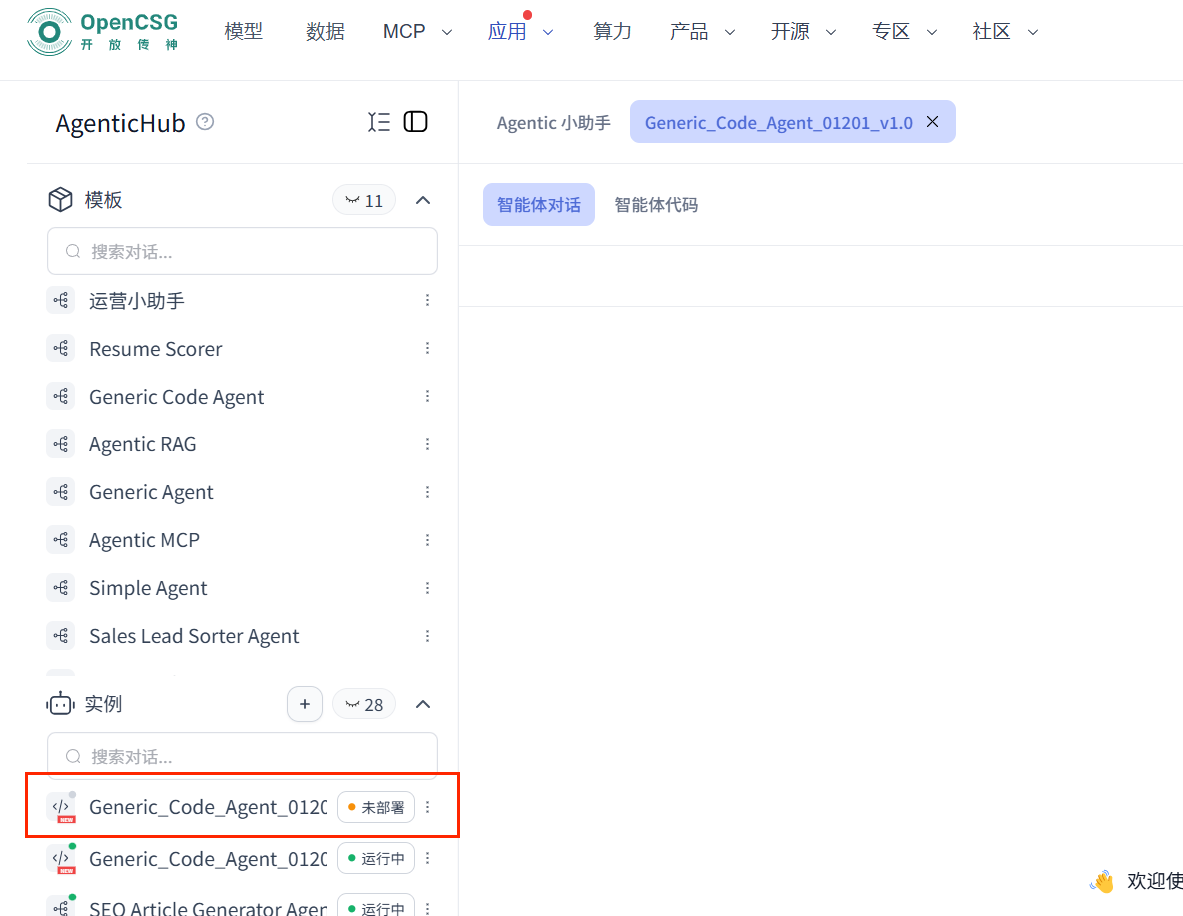Open the three-dot menu for Agentic RAG
The height and width of the screenshot is (916, 1183).
point(427,444)
